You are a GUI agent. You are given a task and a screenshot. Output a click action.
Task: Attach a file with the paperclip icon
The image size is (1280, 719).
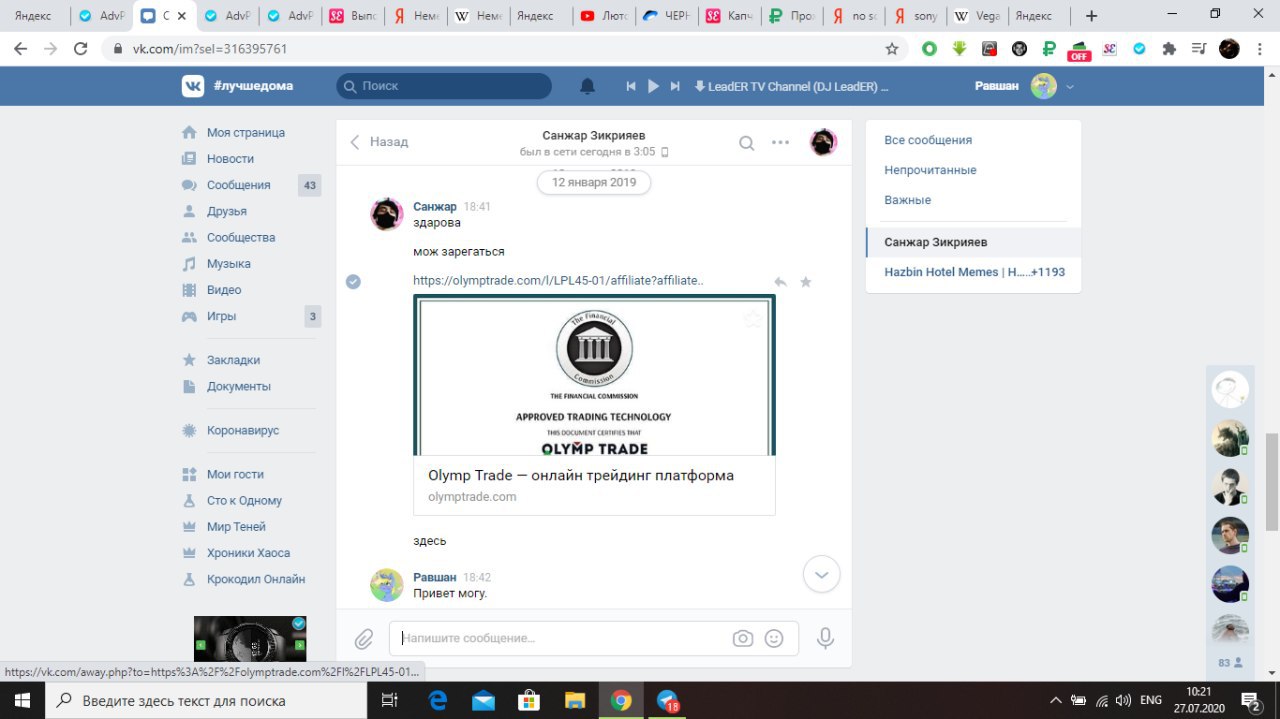pyautogui.click(x=364, y=638)
